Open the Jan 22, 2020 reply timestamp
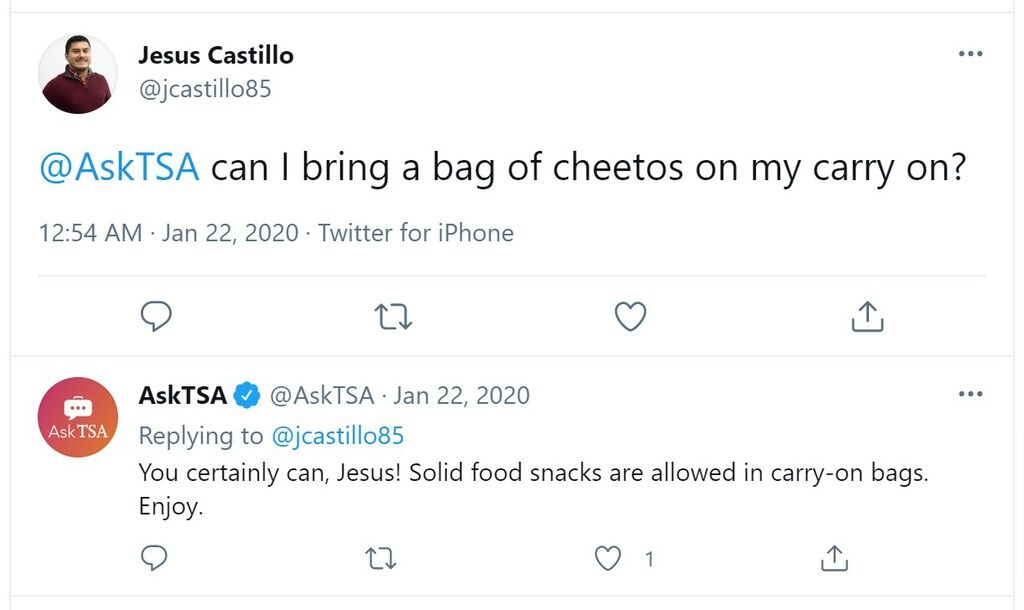Viewport: 1024px width, 610px height. (462, 395)
